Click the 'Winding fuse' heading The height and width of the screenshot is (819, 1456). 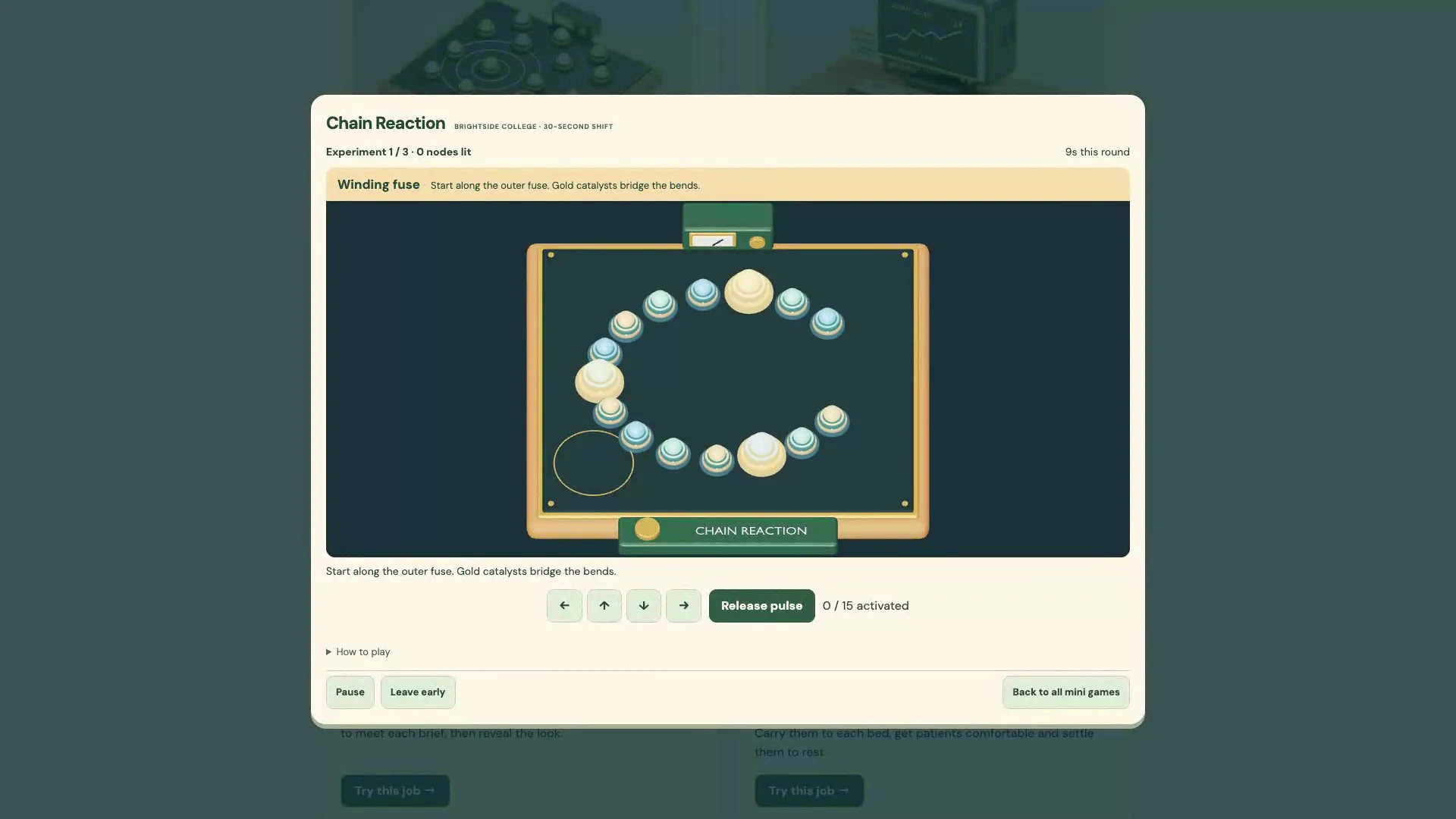pos(378,184)
